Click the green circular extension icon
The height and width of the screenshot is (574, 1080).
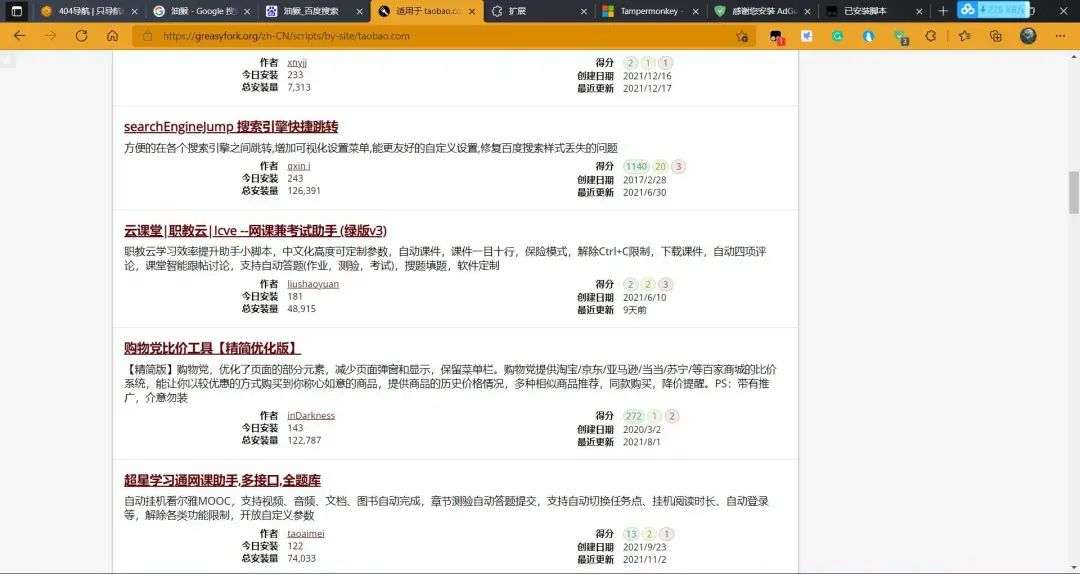click(x=838, y=37)
